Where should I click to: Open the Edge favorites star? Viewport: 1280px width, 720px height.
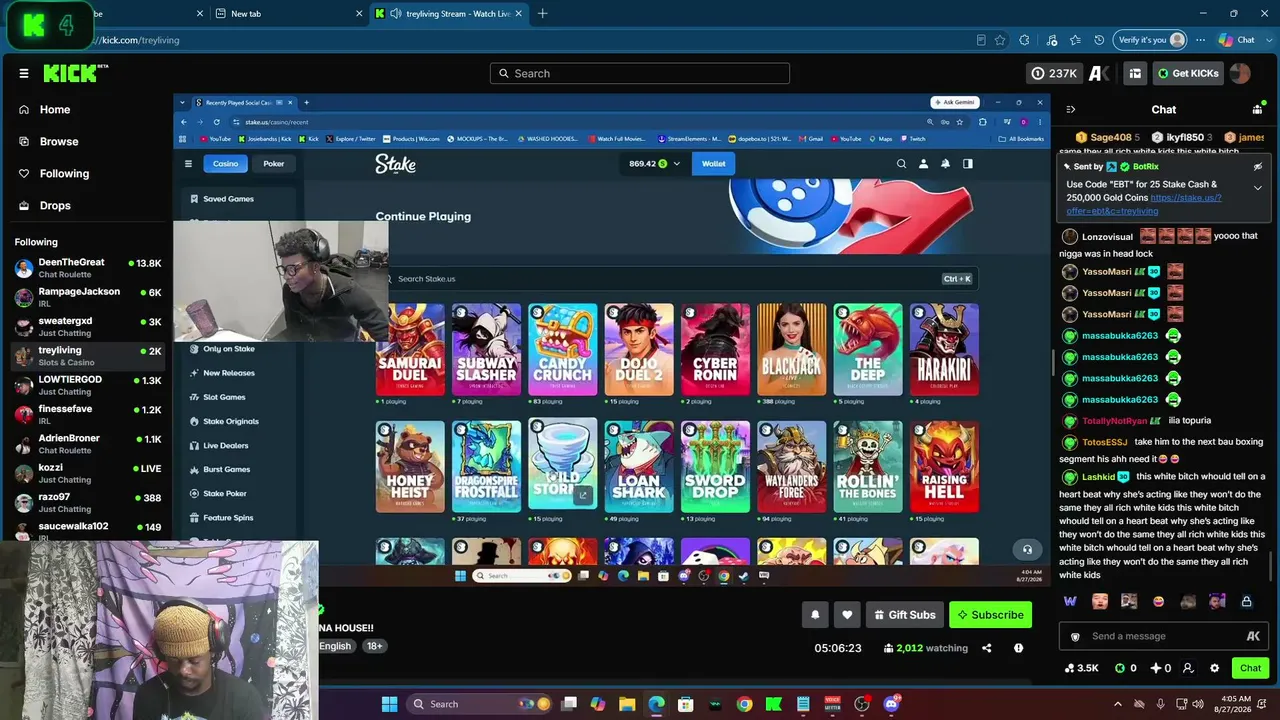point(1075,40)
